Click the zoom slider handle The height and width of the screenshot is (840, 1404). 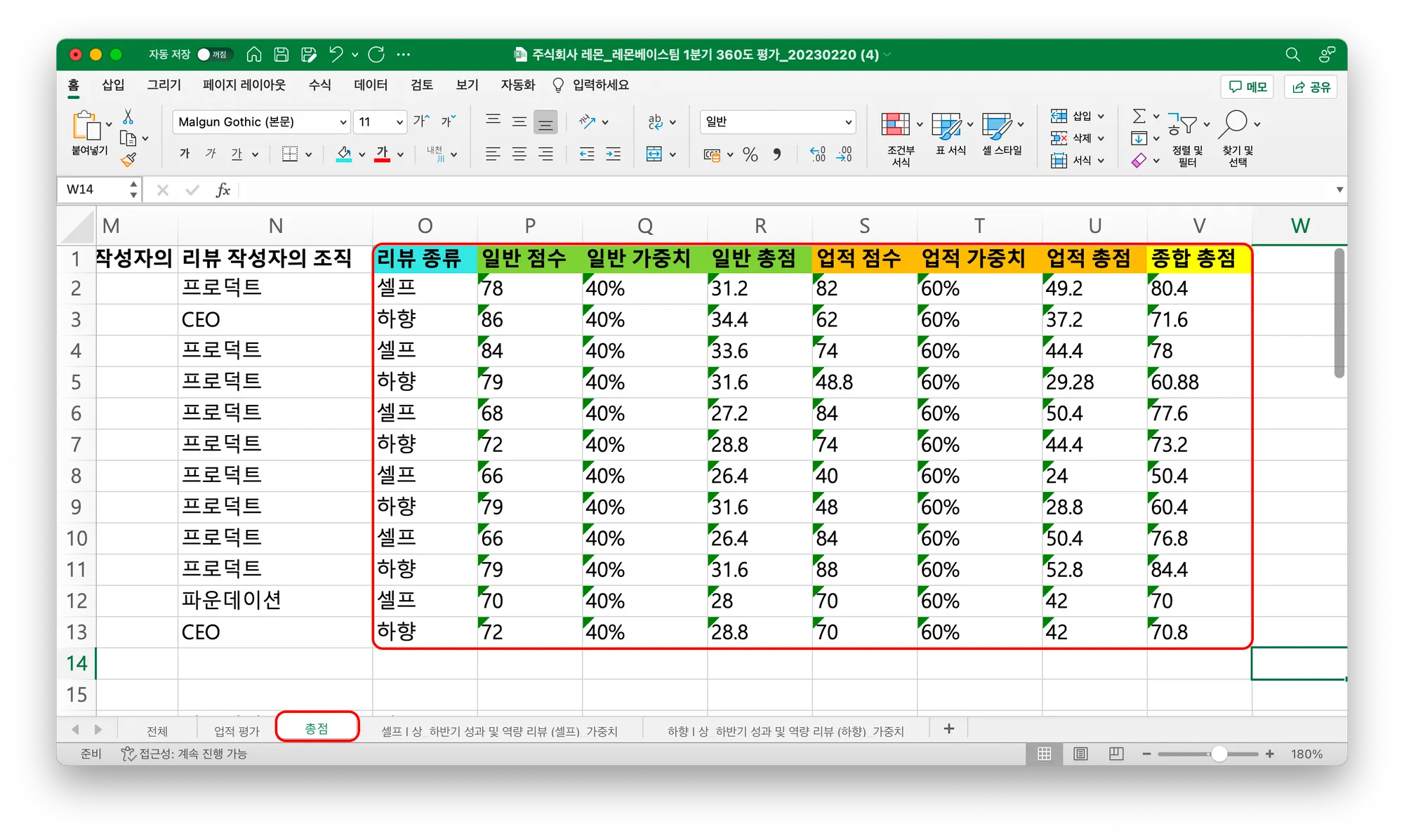point(1219,754)
